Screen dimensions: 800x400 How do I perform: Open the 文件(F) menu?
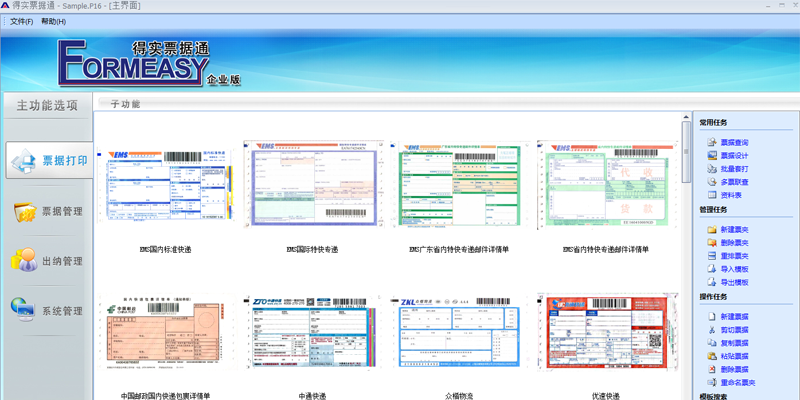21,21
